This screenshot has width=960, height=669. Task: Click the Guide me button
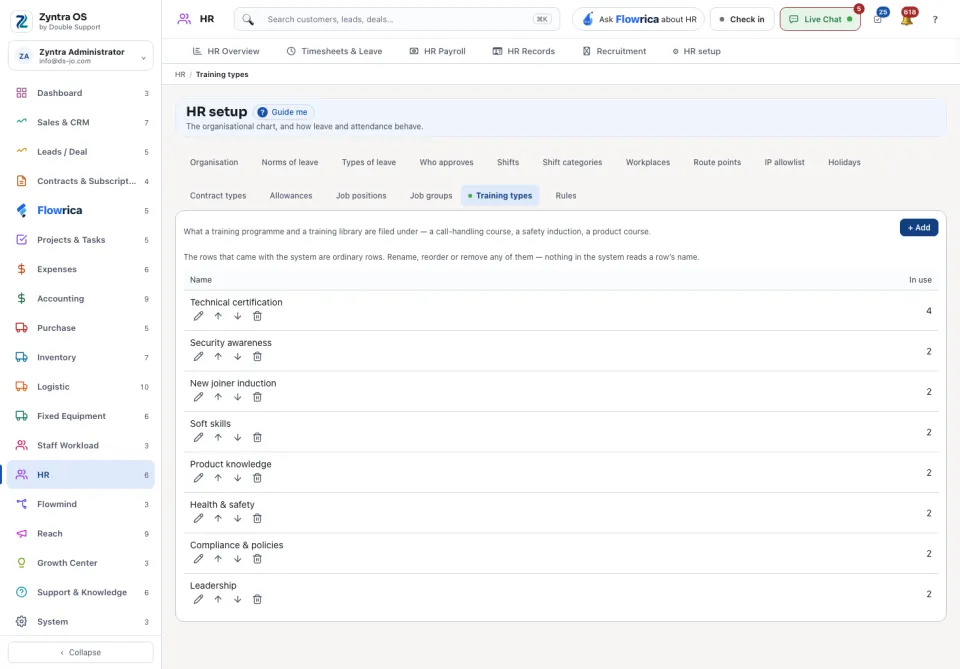click(x=283, y=112)
